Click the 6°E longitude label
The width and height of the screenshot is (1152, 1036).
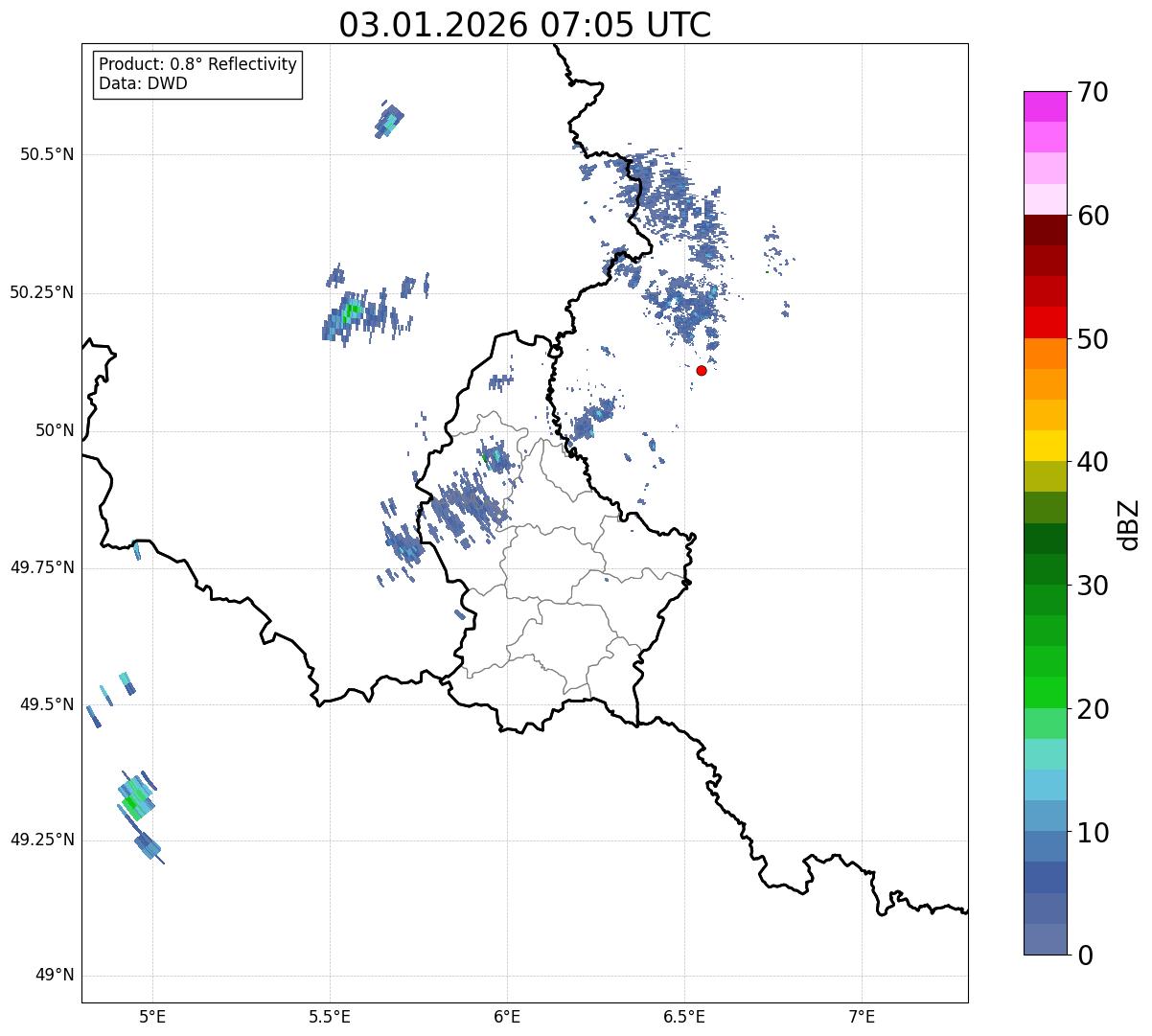[x=507, y=1016]
